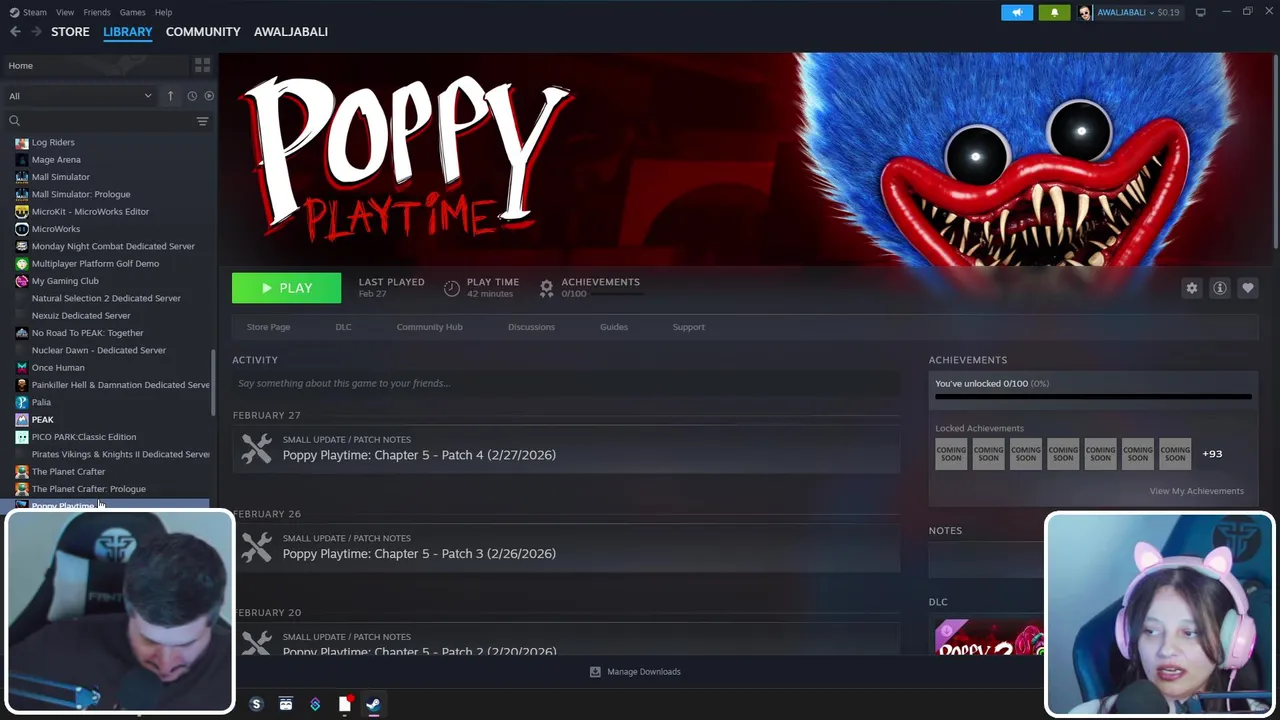This screenshot has width=1280, height=720.
Task: Click the +93 locked achievements count
Action: pyautogui.click(x=1212, y=454)
